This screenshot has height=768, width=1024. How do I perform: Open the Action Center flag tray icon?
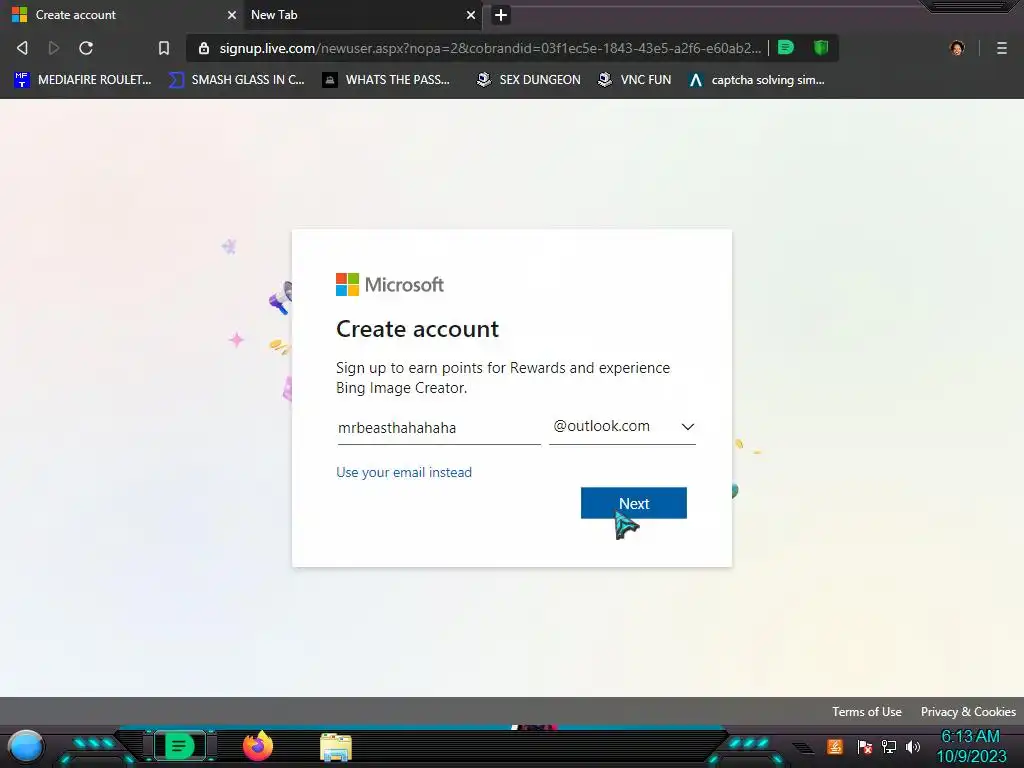tap(865, 746)
